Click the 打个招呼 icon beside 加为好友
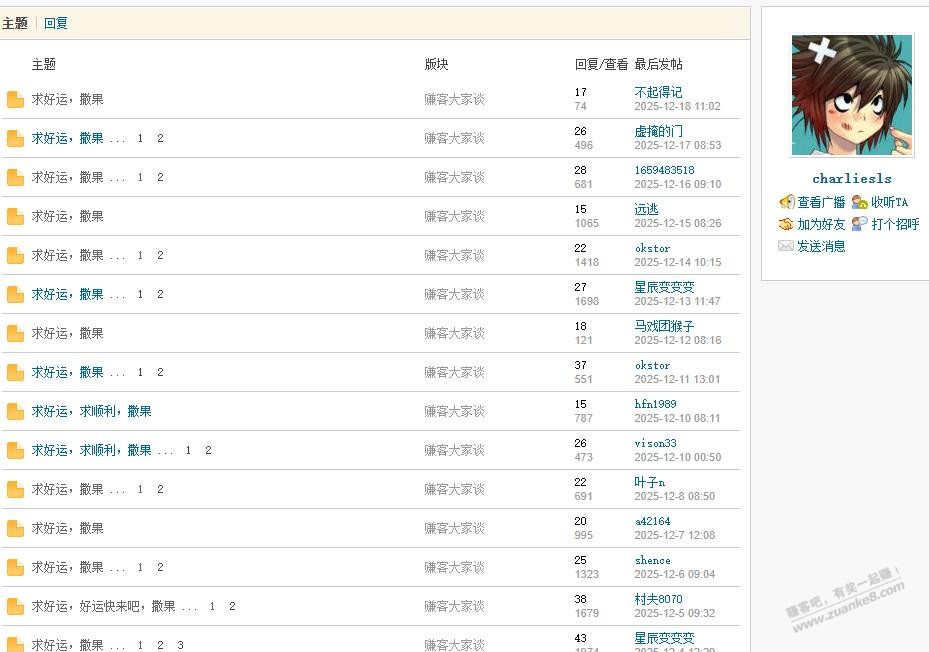Screen dimensions: 929x652 860,224
